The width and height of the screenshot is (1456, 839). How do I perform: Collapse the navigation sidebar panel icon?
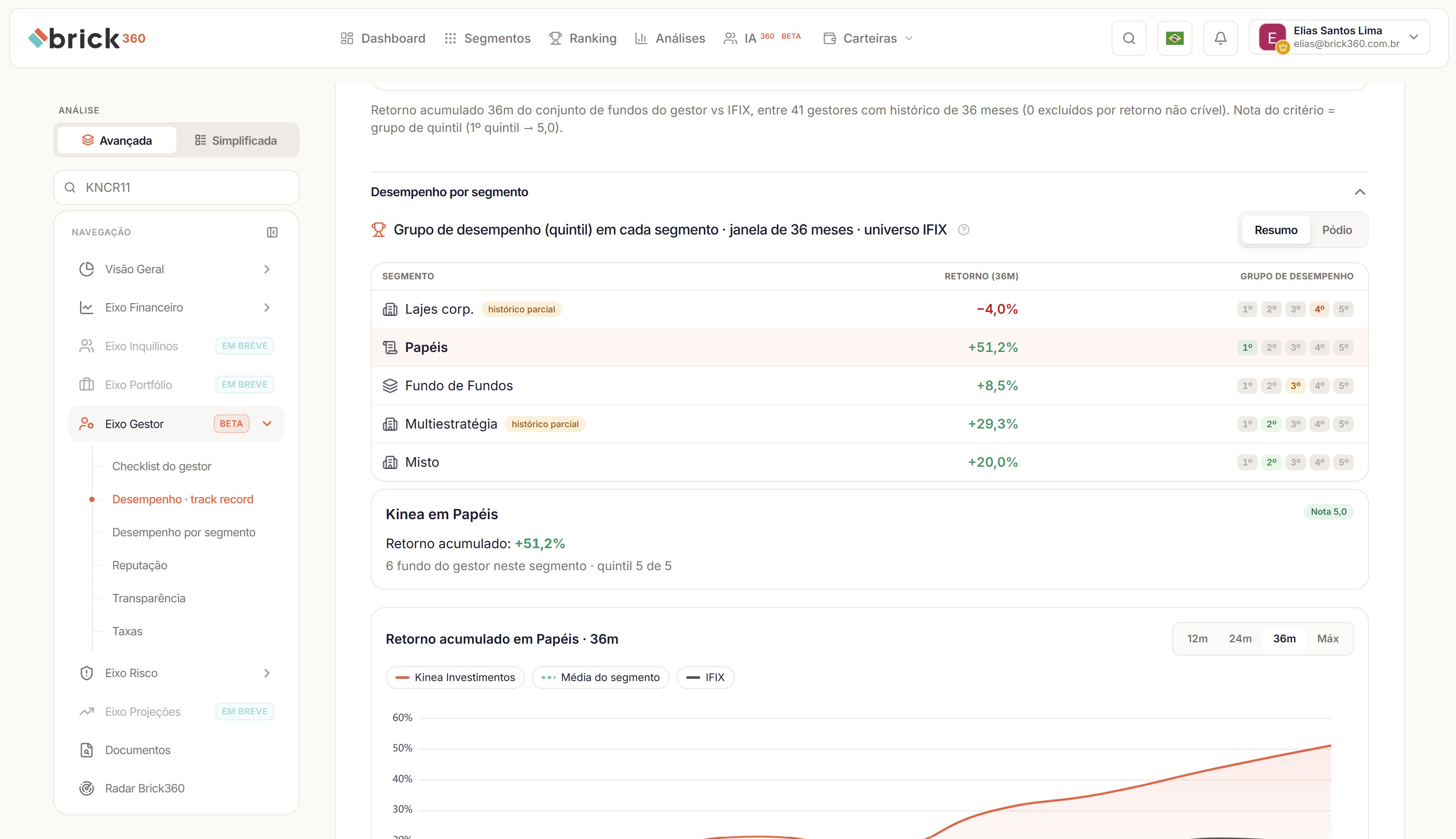[272, 232]
